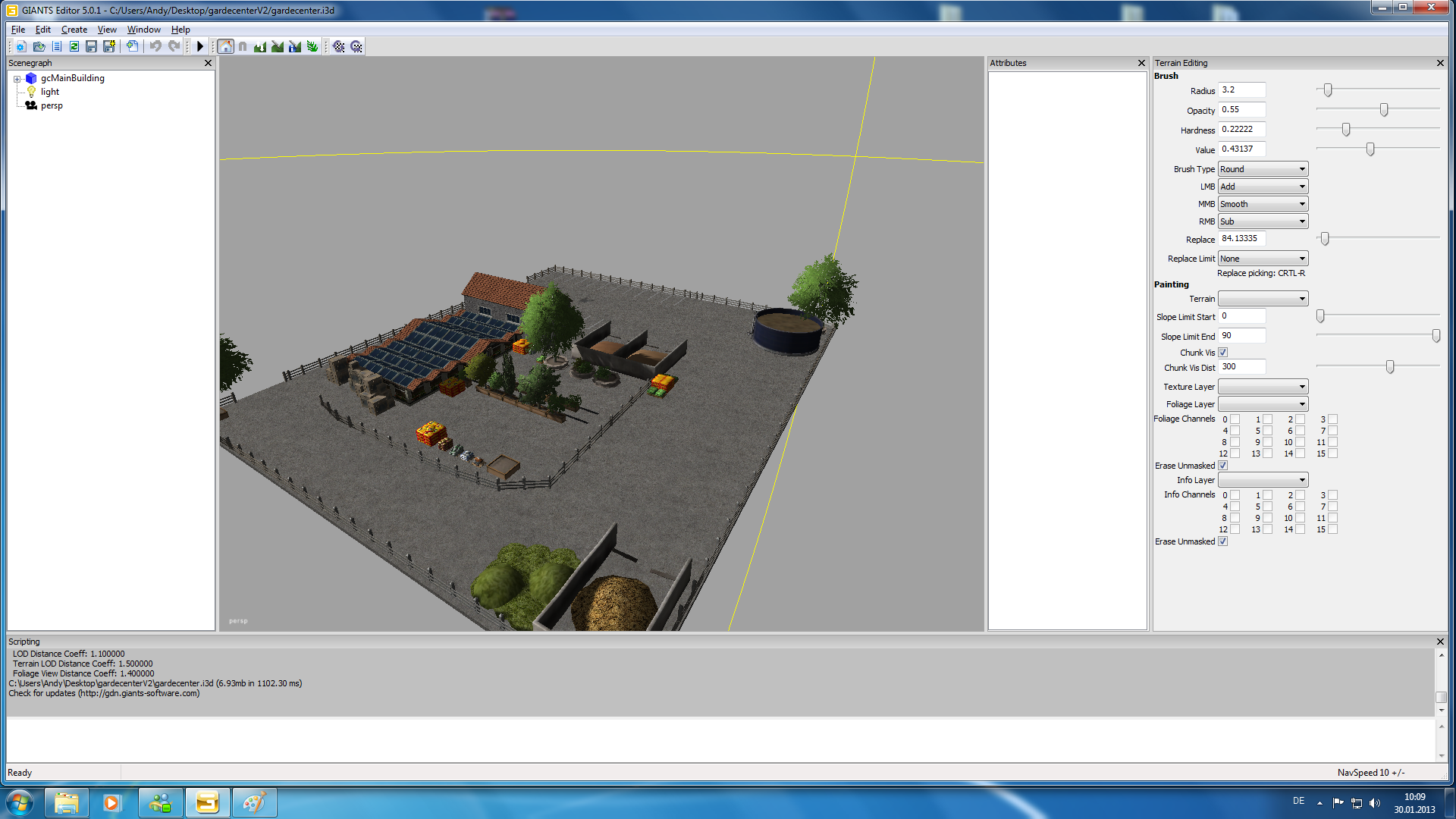Screen dimensions: 1456x819
Task: Click the last checkered rotate icon
Action: point(356,46)
